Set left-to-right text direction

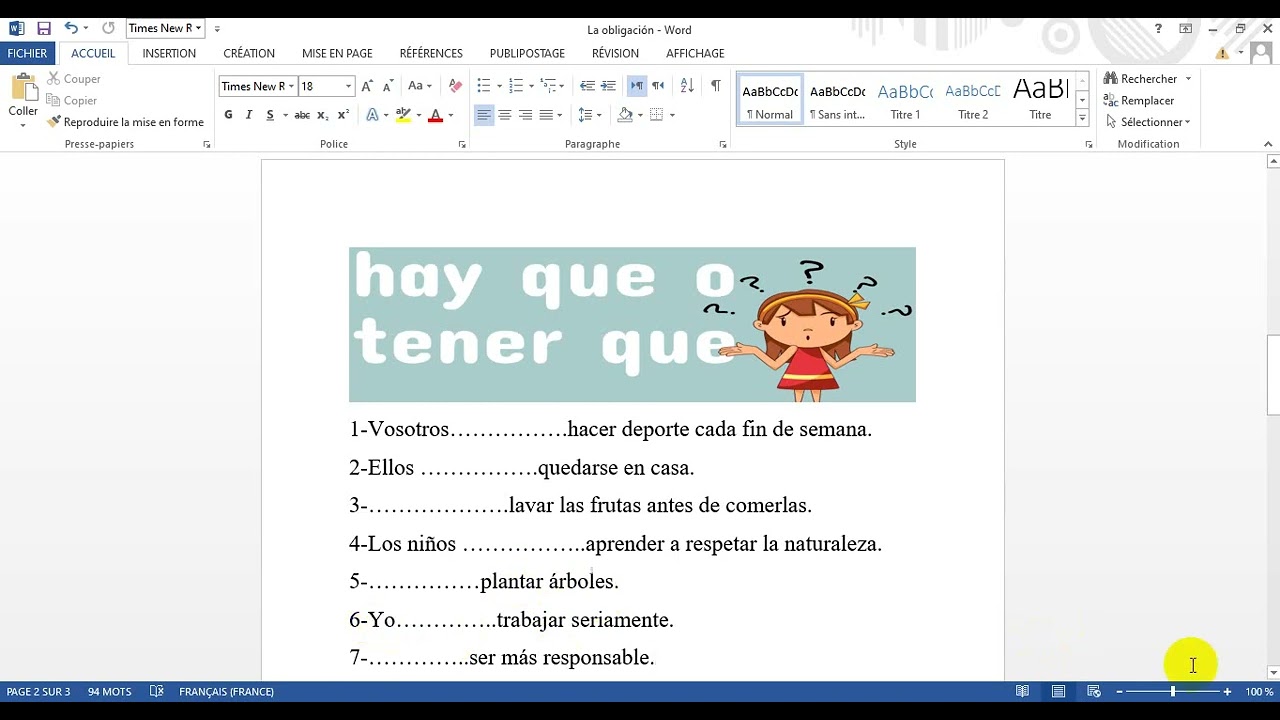637,86
